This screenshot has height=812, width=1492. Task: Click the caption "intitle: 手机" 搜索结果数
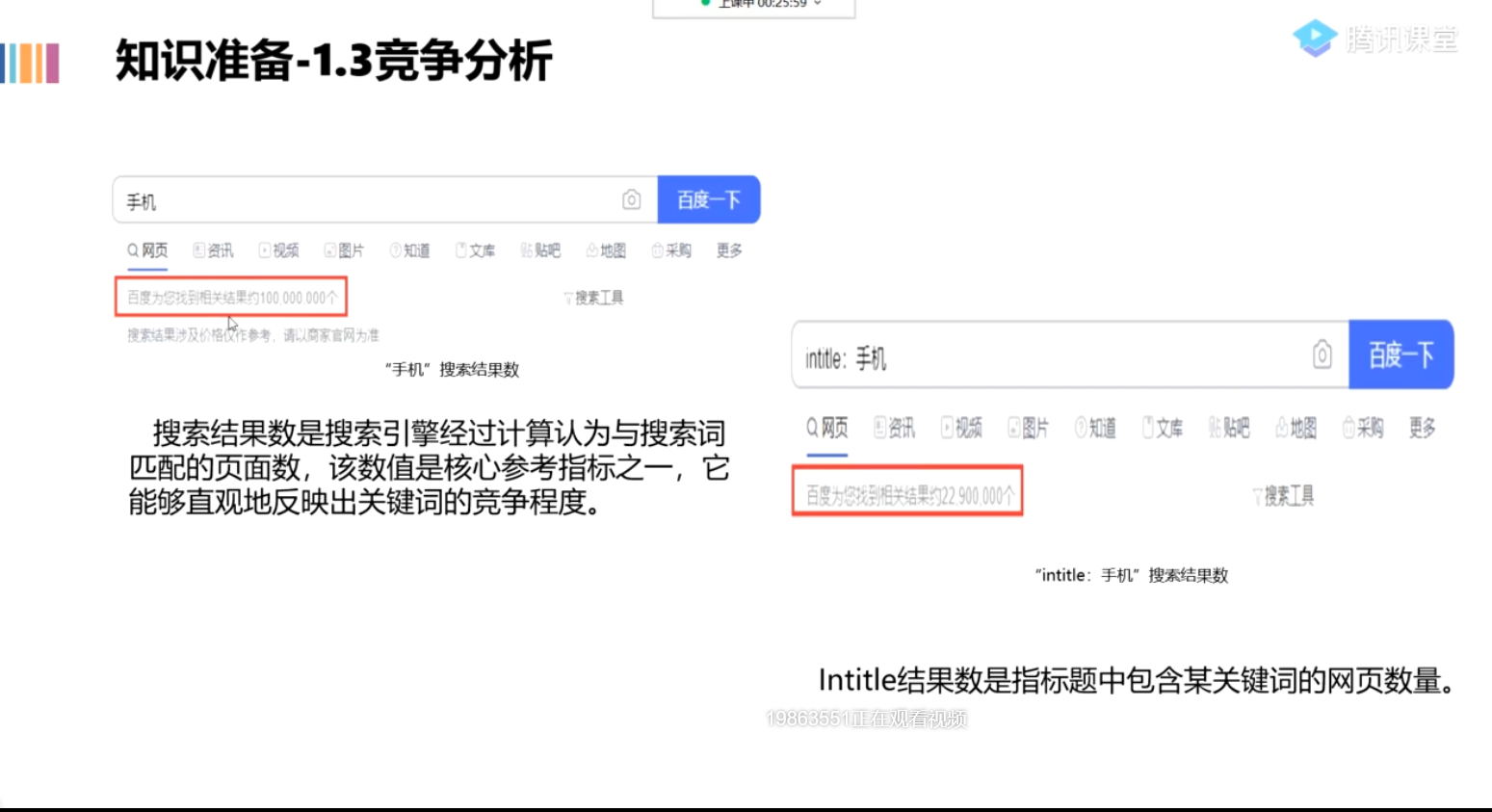pyautogui.click(x=1132, y=575)
